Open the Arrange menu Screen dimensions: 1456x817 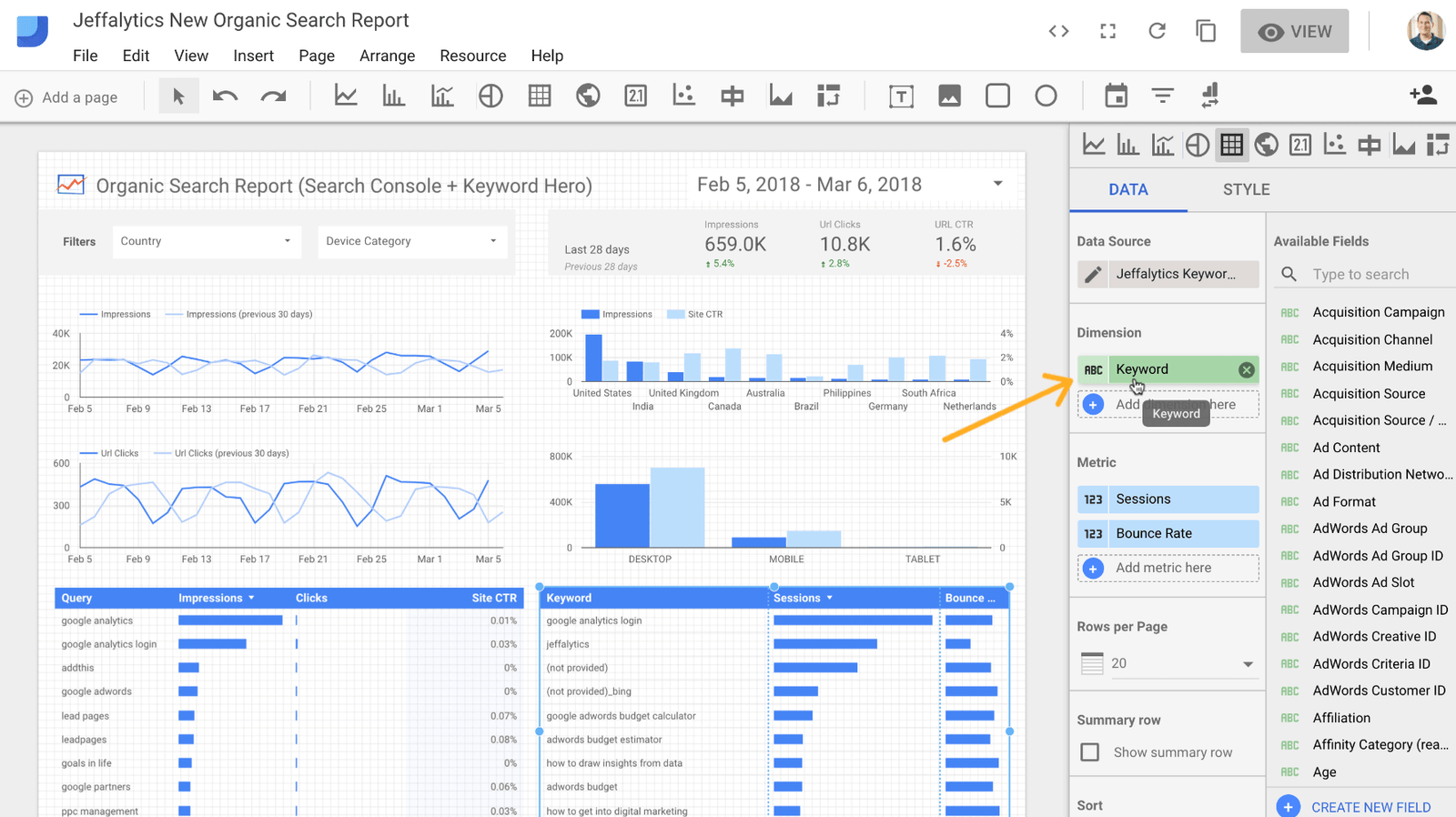click(387, 55)
